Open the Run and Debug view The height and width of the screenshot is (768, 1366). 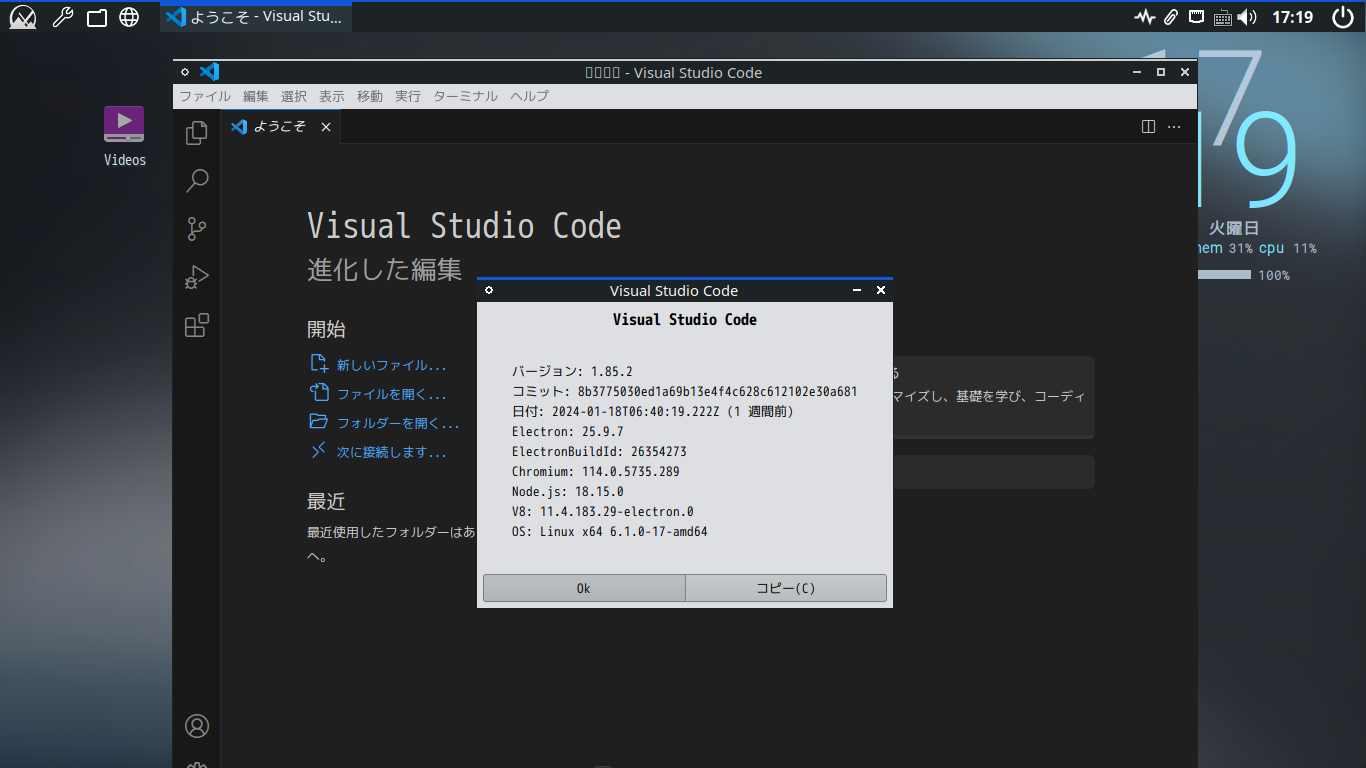tap(197, 277)
